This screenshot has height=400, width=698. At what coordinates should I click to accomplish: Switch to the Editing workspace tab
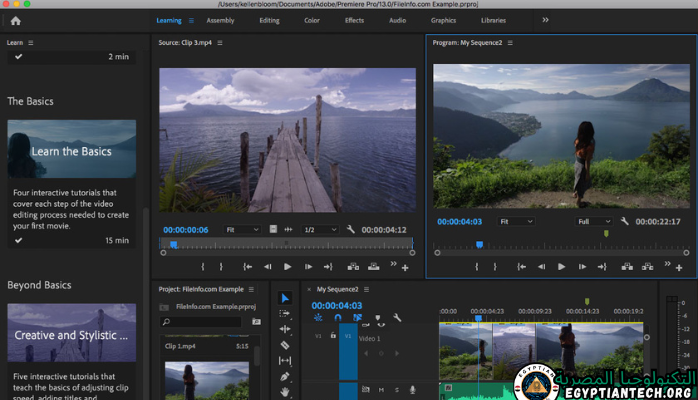click(x=269, y=20)
